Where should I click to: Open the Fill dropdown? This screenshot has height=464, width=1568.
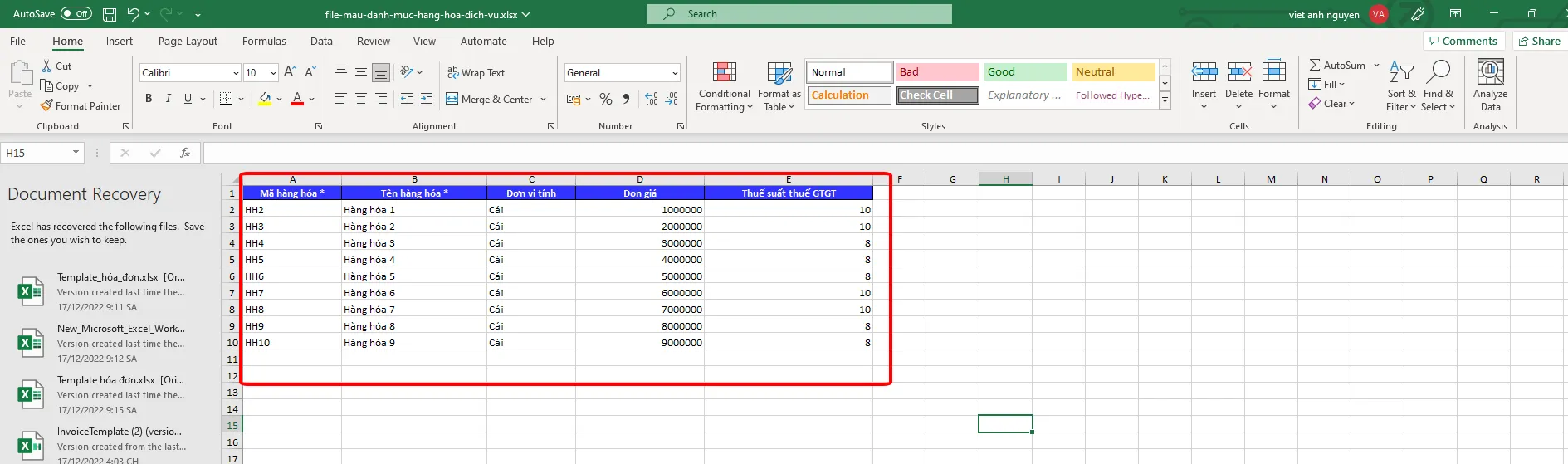click(1326, 85)
